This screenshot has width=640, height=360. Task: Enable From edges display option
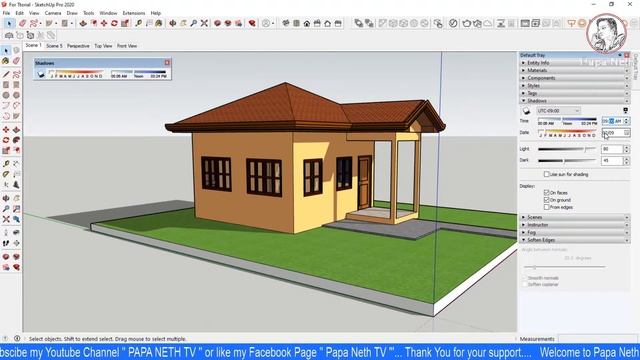(547, 207)
